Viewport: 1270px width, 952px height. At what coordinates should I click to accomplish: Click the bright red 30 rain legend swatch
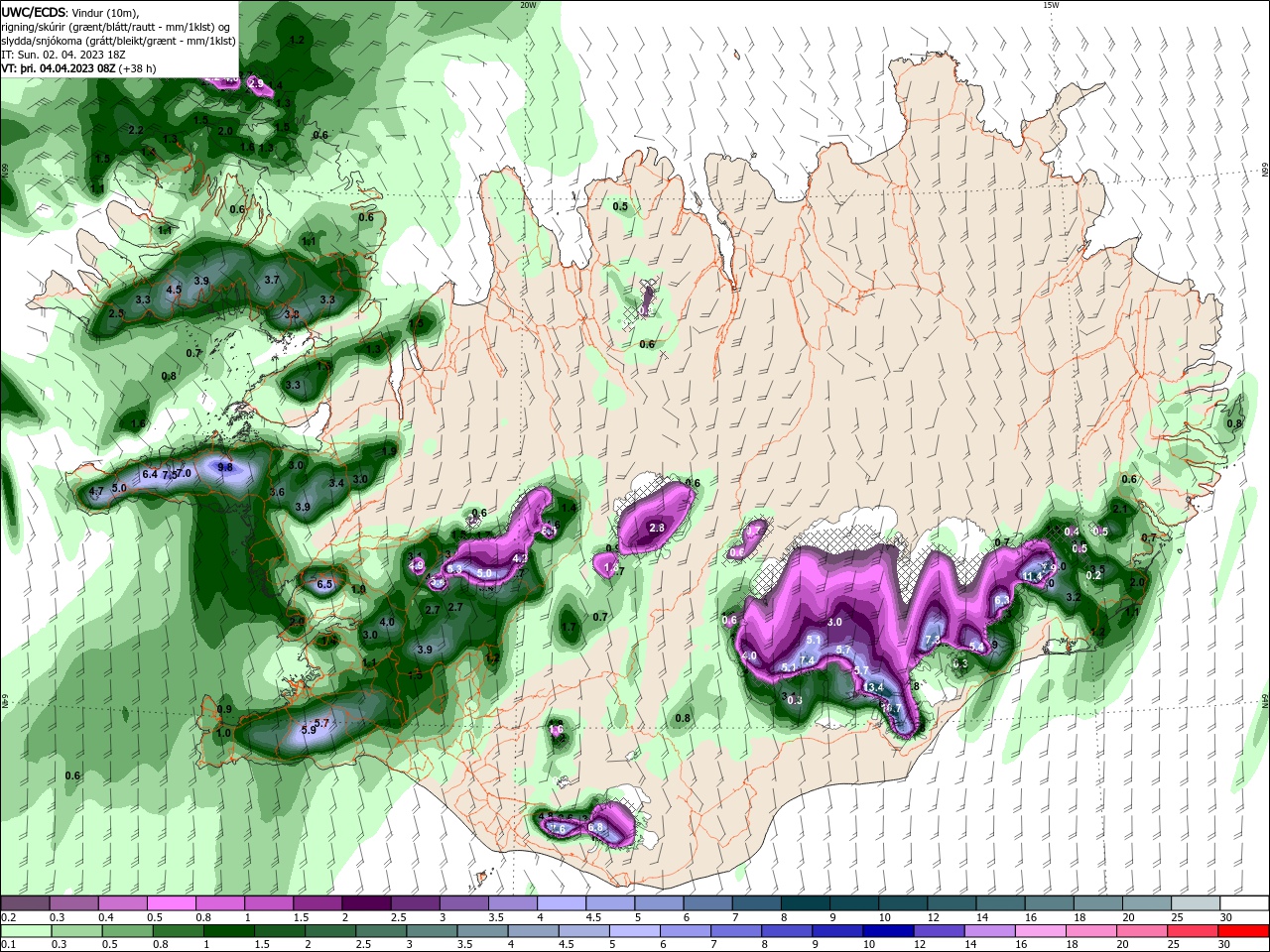pos(1244,931)
